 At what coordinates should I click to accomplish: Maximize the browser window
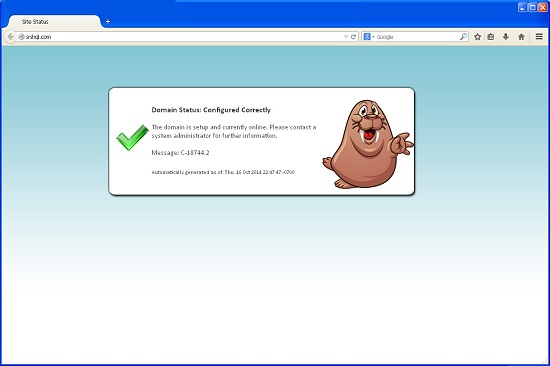coord(532,7)
